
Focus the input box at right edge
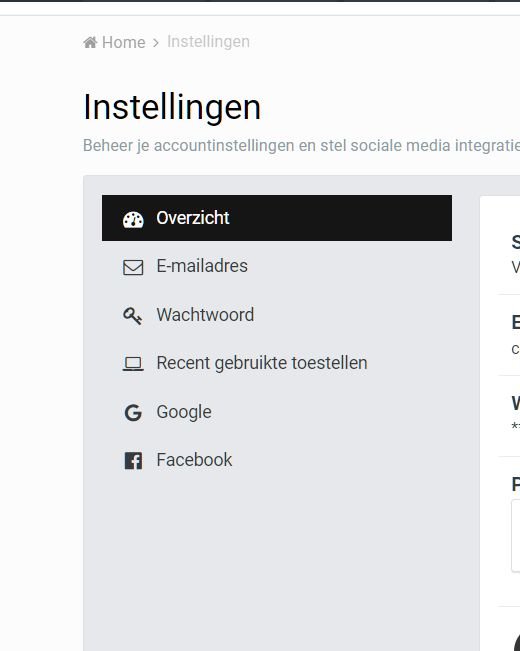[515, 536]
